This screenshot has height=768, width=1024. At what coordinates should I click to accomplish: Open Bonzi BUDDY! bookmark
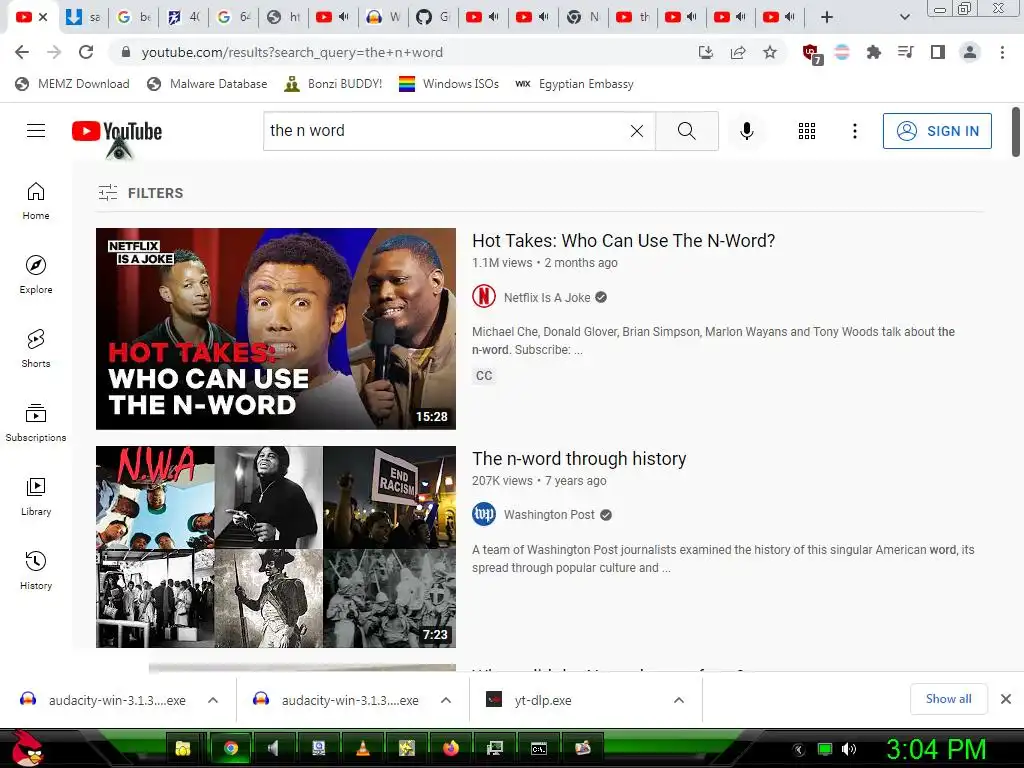click(333, 84)
